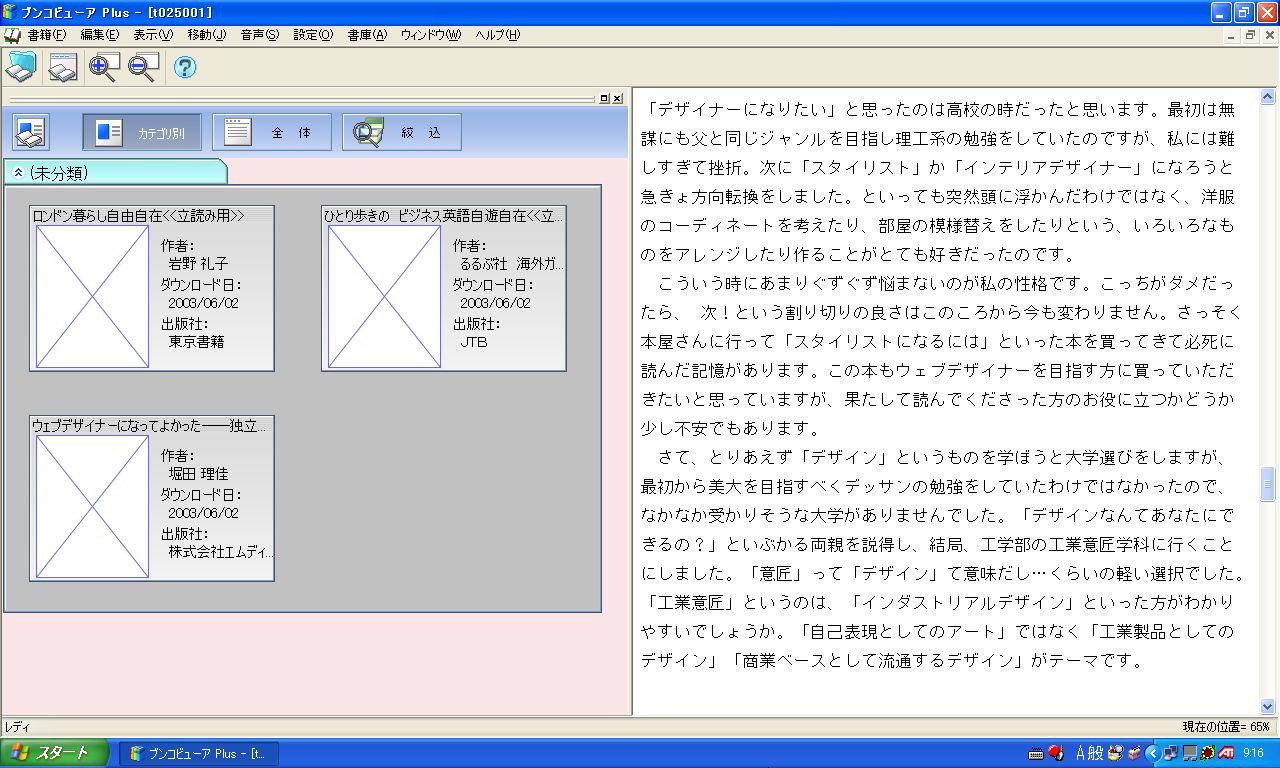Click the open book toolbar icon
1280x768 pixels.
[63, 68]
